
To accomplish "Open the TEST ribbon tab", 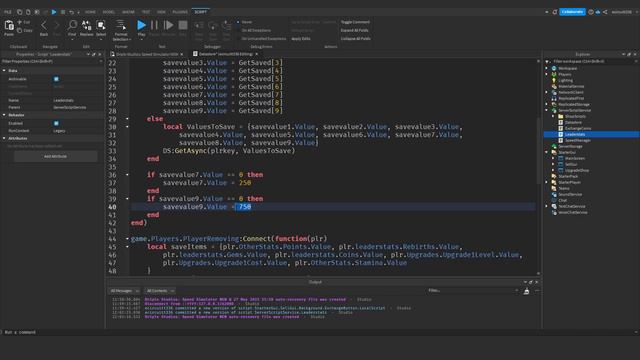I will pos(146,12).
